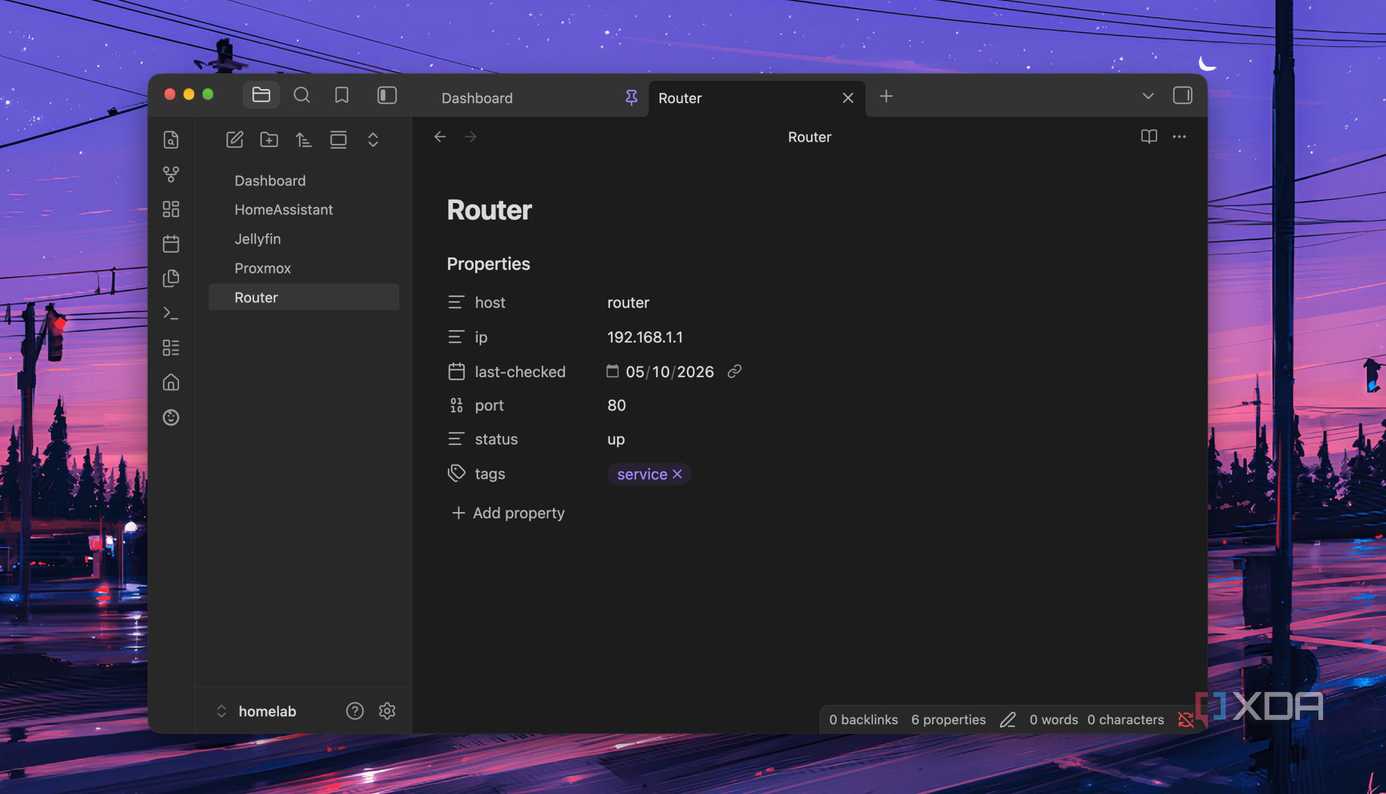Add a new tab with plus
Screen dimensions: 1386x794
pos(886,96)
